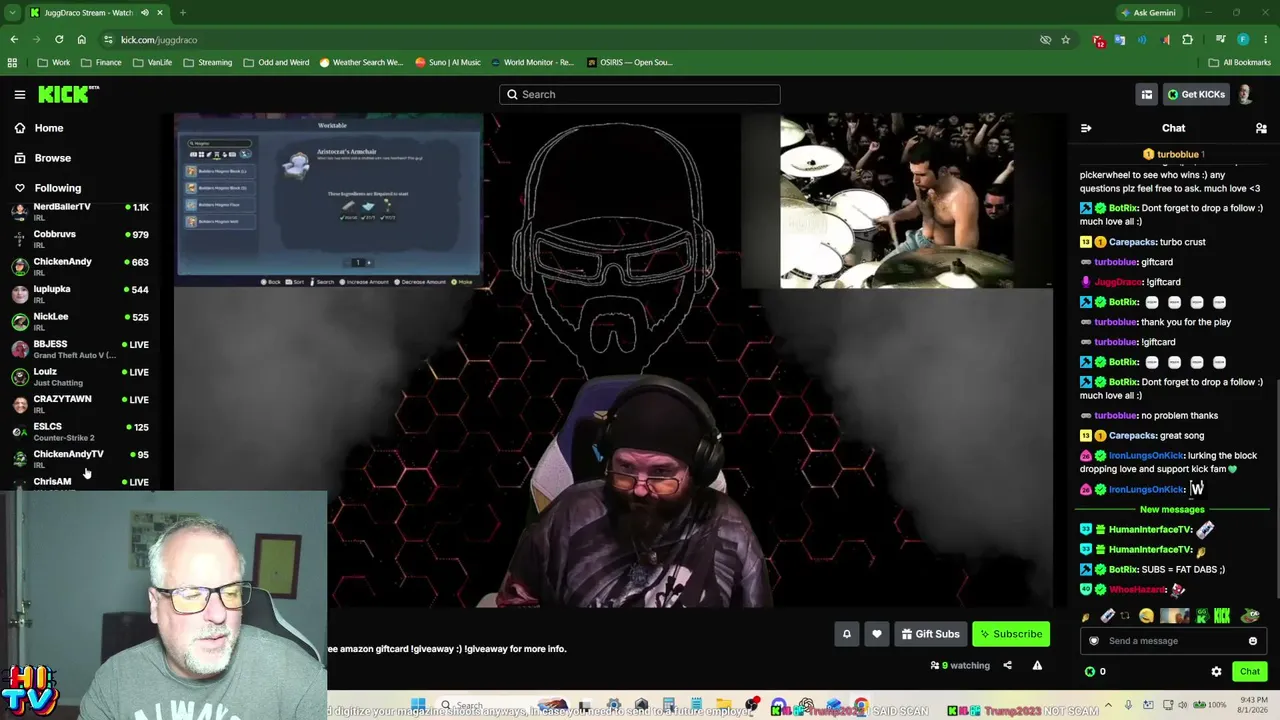The width and height of the screenshot is (1280, 720).
Task: Collapse the chat panel with the arrow icon
Action: pyautogui.click(x=1086, y=128)
